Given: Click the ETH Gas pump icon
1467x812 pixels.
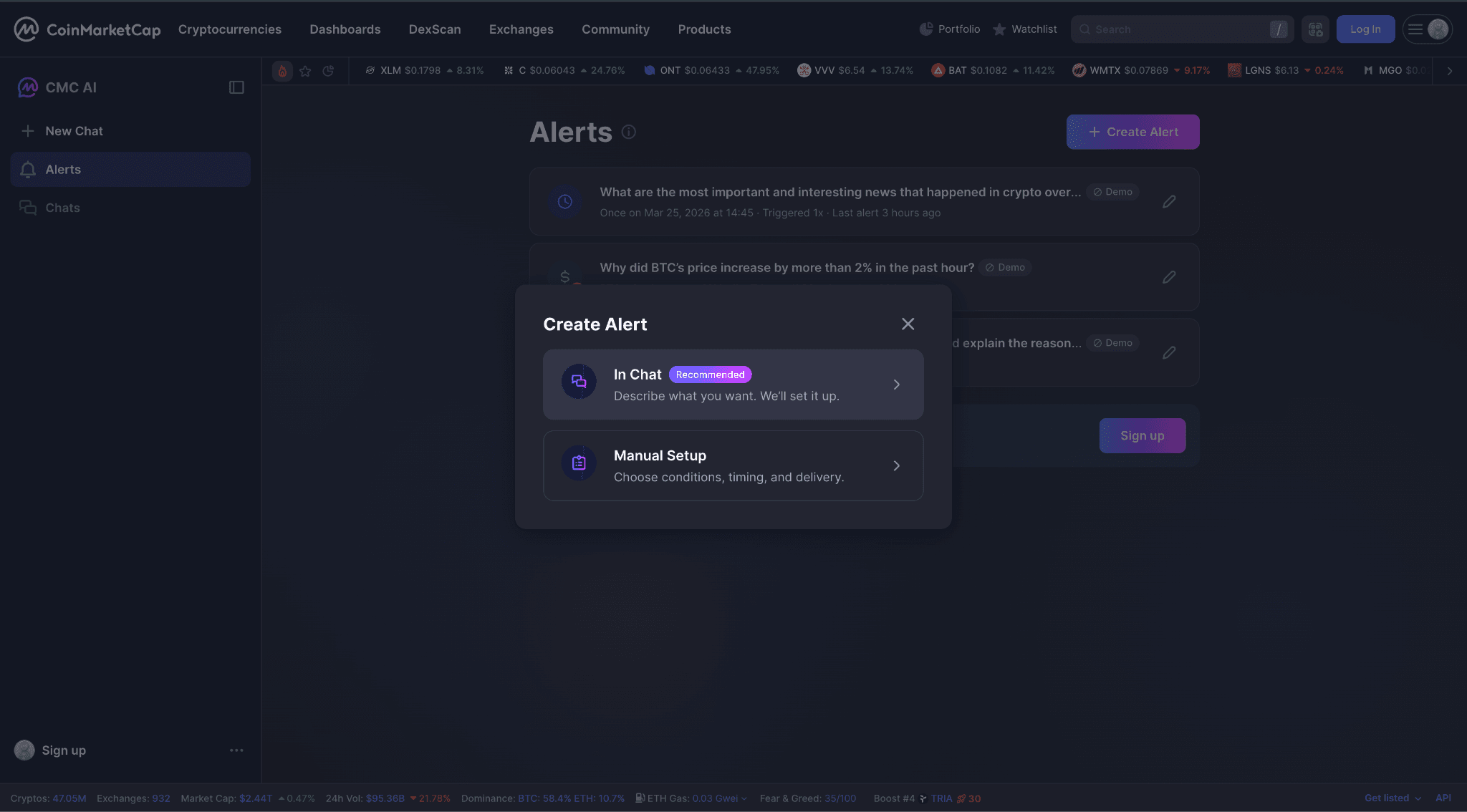Looking at the screenshot, I should tap(640, 798).
